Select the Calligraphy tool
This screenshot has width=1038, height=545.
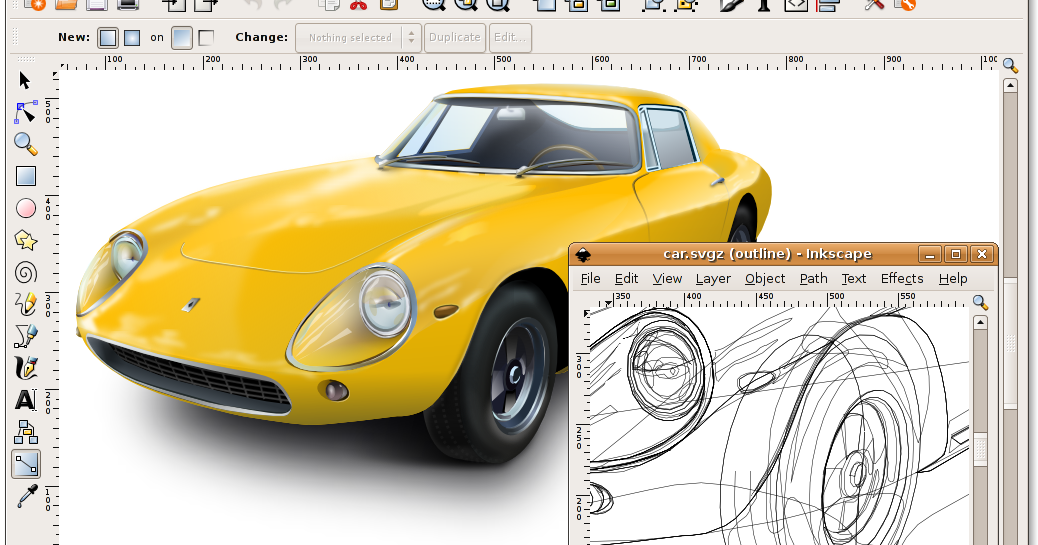click(26, 368)
